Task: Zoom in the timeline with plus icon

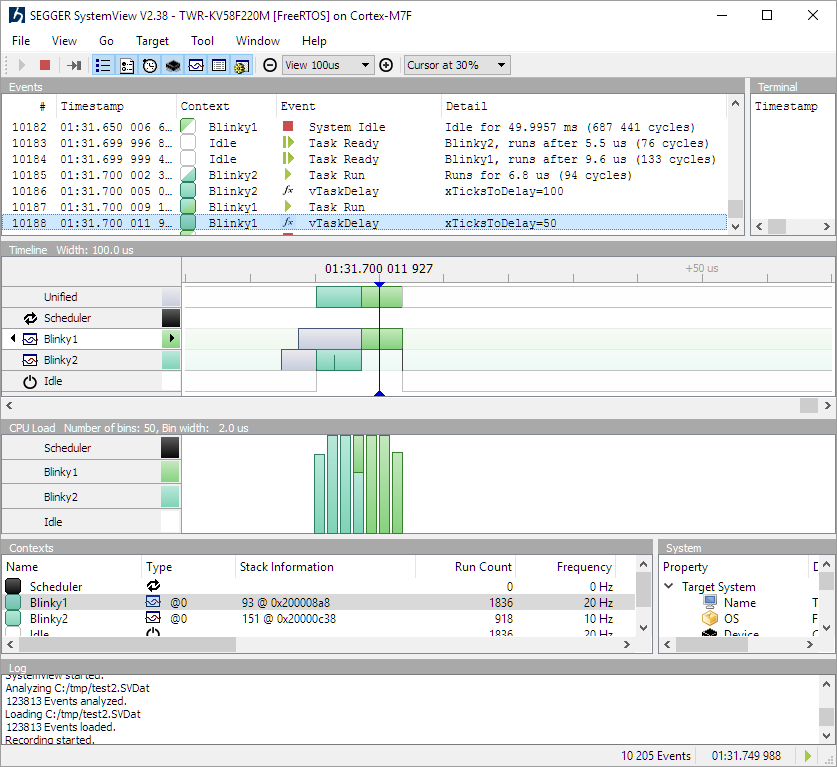Action: [x=386, y=65]
